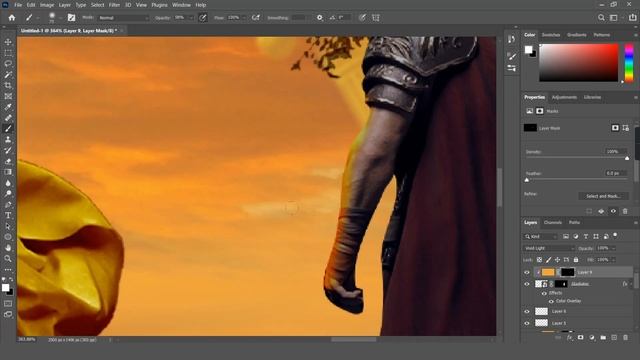Switch to the Swatches tab

[551, 35]
